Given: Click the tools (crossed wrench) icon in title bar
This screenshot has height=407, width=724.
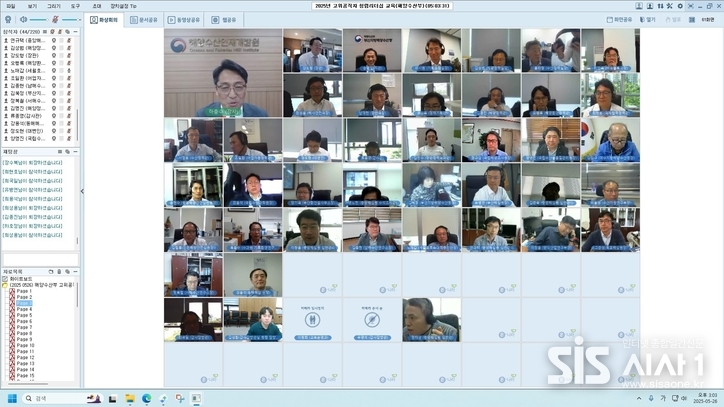Looking at the screenshot, I should coord(670,6).
